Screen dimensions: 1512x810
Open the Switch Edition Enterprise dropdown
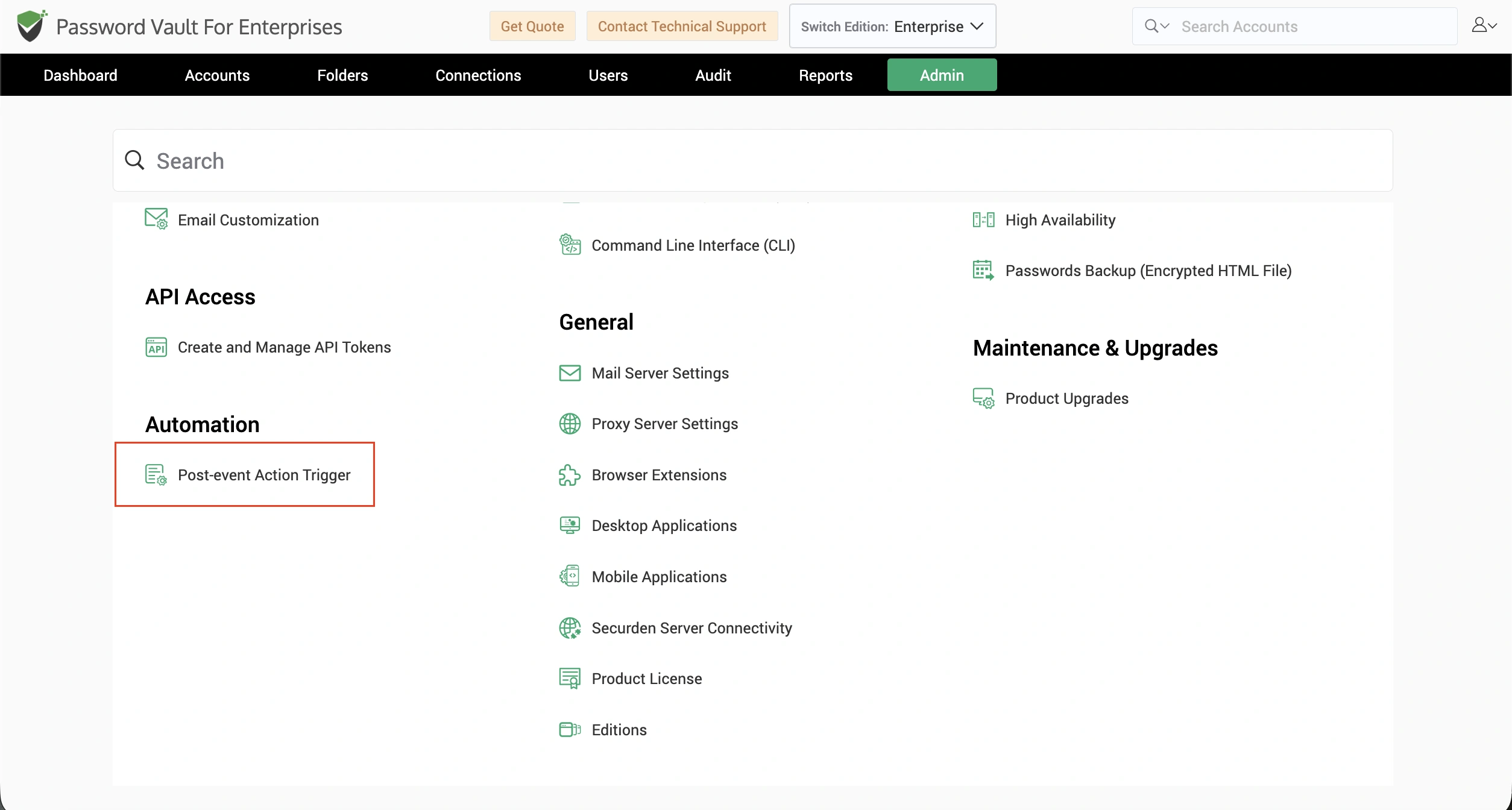[x=892, y=26]
